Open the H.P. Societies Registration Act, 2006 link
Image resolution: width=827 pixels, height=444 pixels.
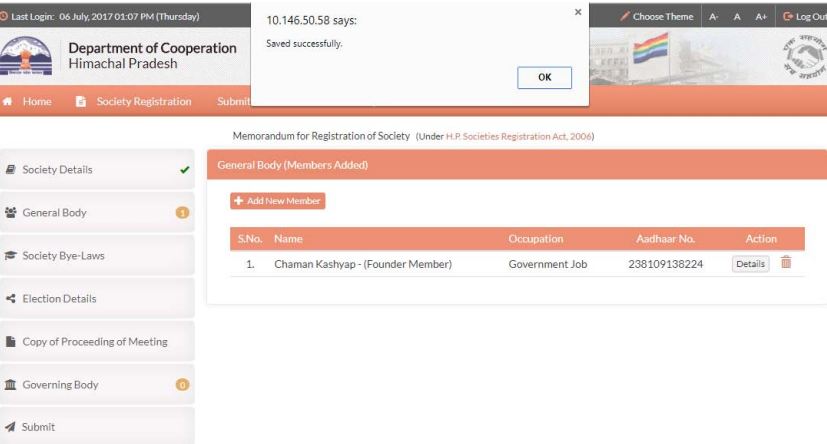[518, 137]
